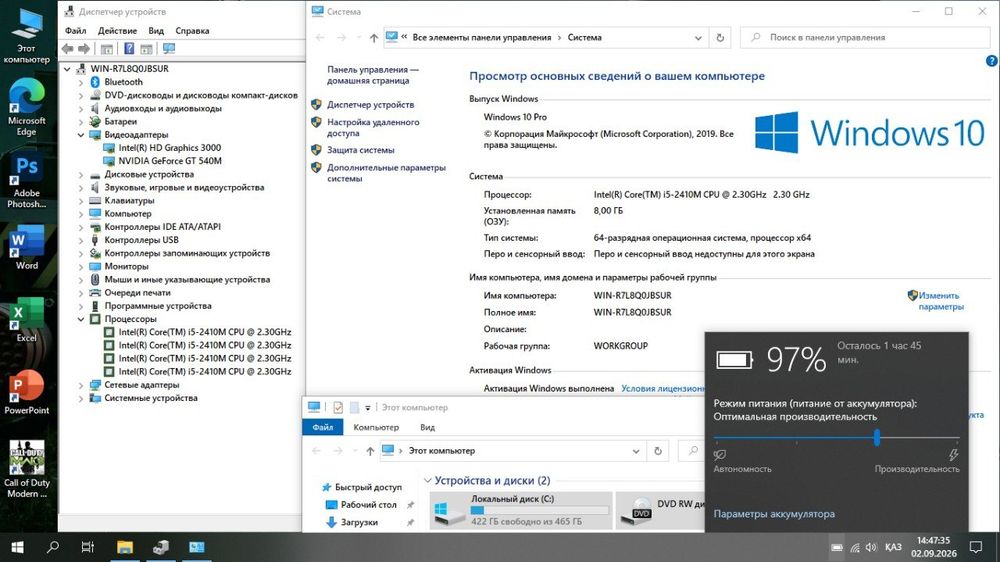Click Быстрый доступ in explorer sidebar
The image size is (1000, 562).
click(368, 487)
